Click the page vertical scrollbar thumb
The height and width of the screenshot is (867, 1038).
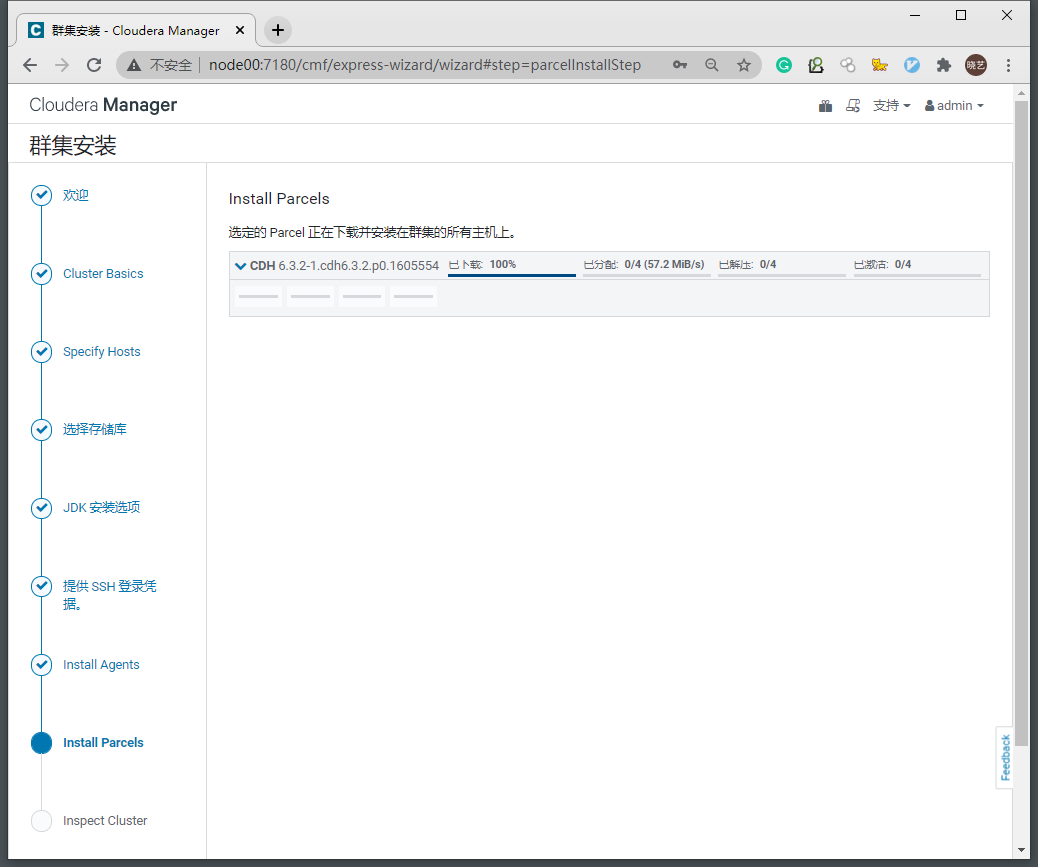point(1021,424)
